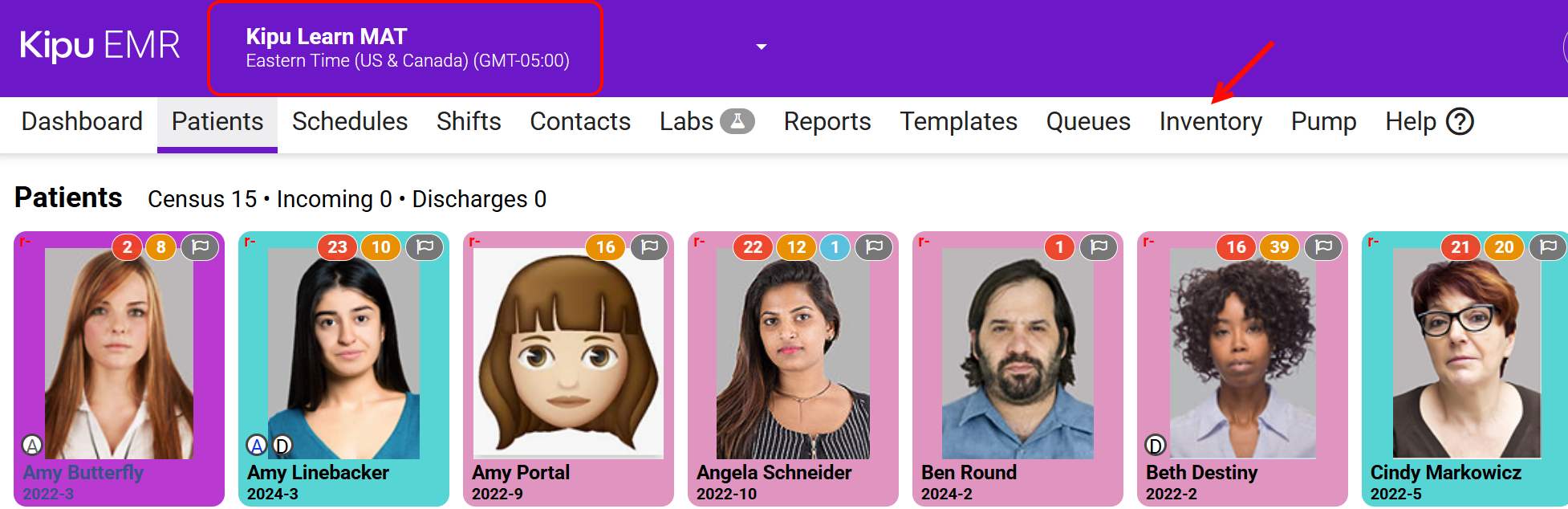The width and height of the screenshot is (1568, 509).
Task: Click the A circle icon on Amy Butterfly's card
Action: pyautogui.click(x=31, y=446)
